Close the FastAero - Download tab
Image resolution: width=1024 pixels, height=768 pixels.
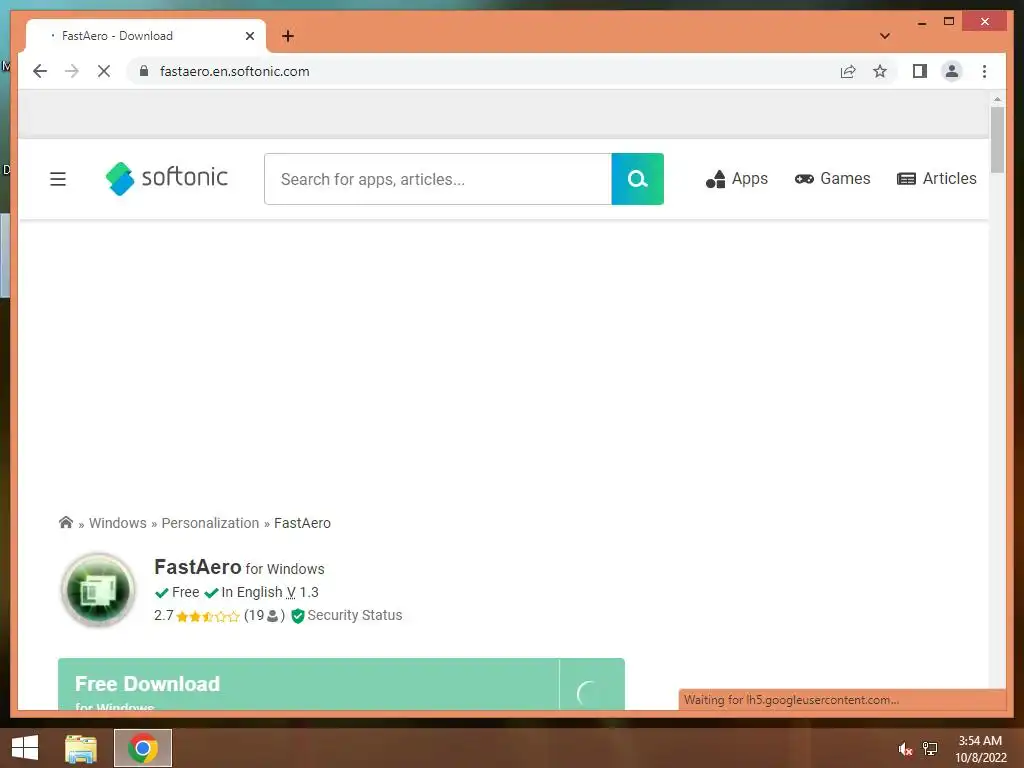[x=249, y=36]
